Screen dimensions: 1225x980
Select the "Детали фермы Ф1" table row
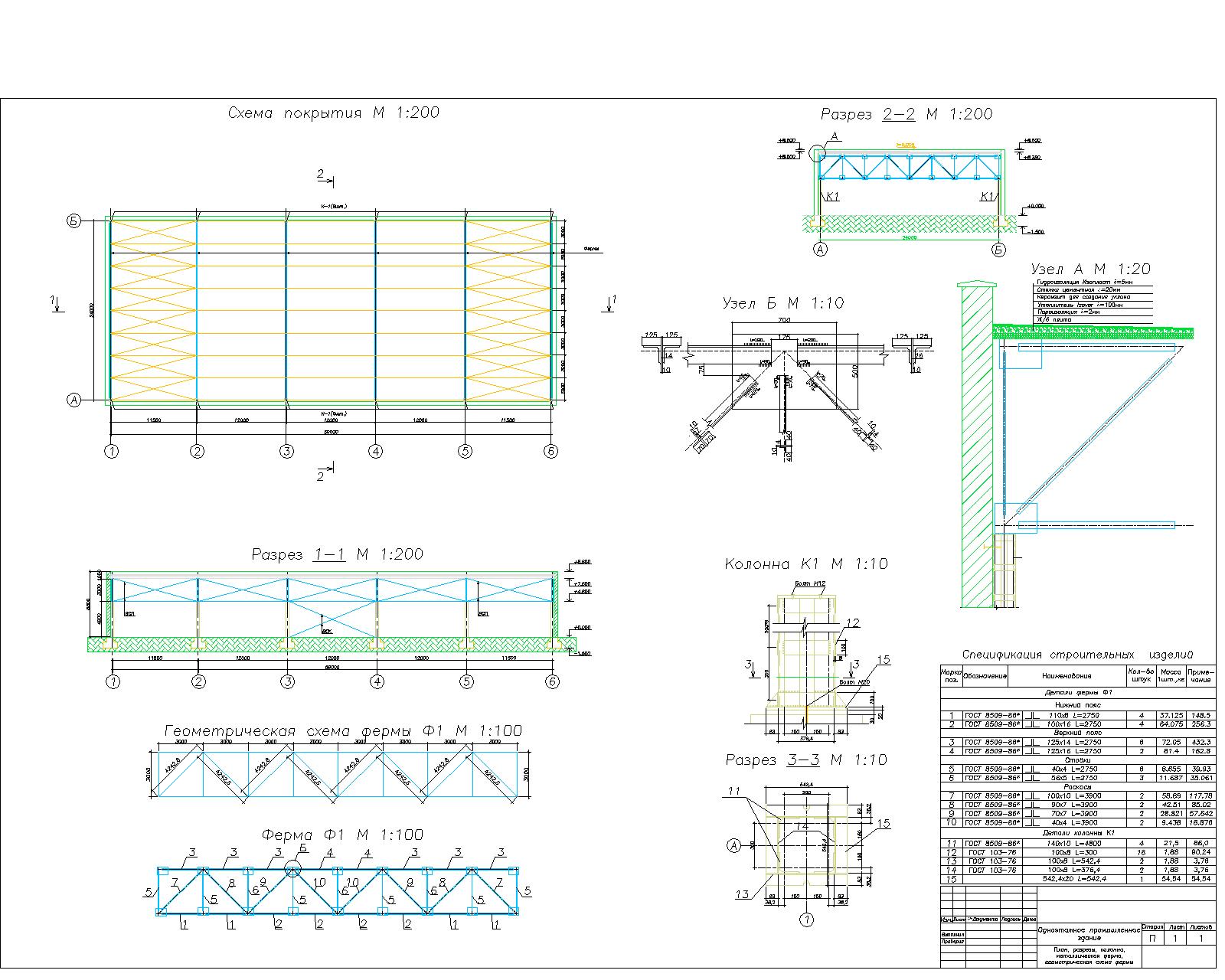coord(1077,693)
